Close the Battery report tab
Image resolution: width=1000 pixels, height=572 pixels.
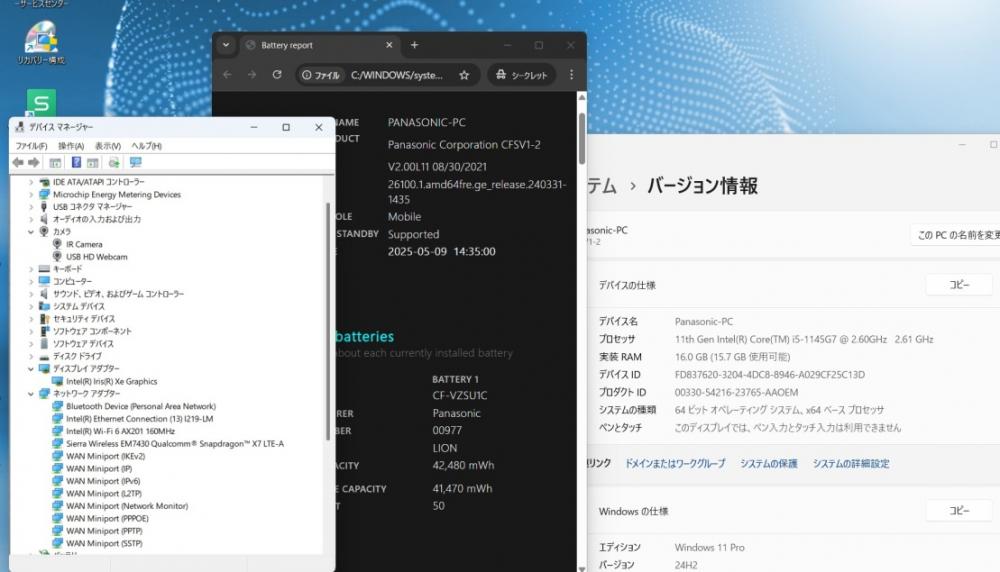(389, 45)
